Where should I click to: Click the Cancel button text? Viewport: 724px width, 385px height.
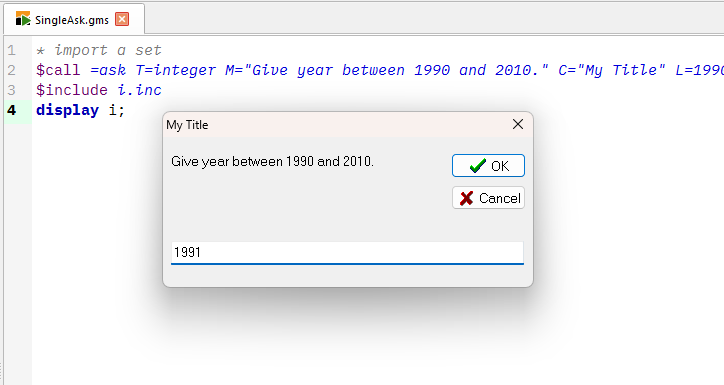click(500, 198)
